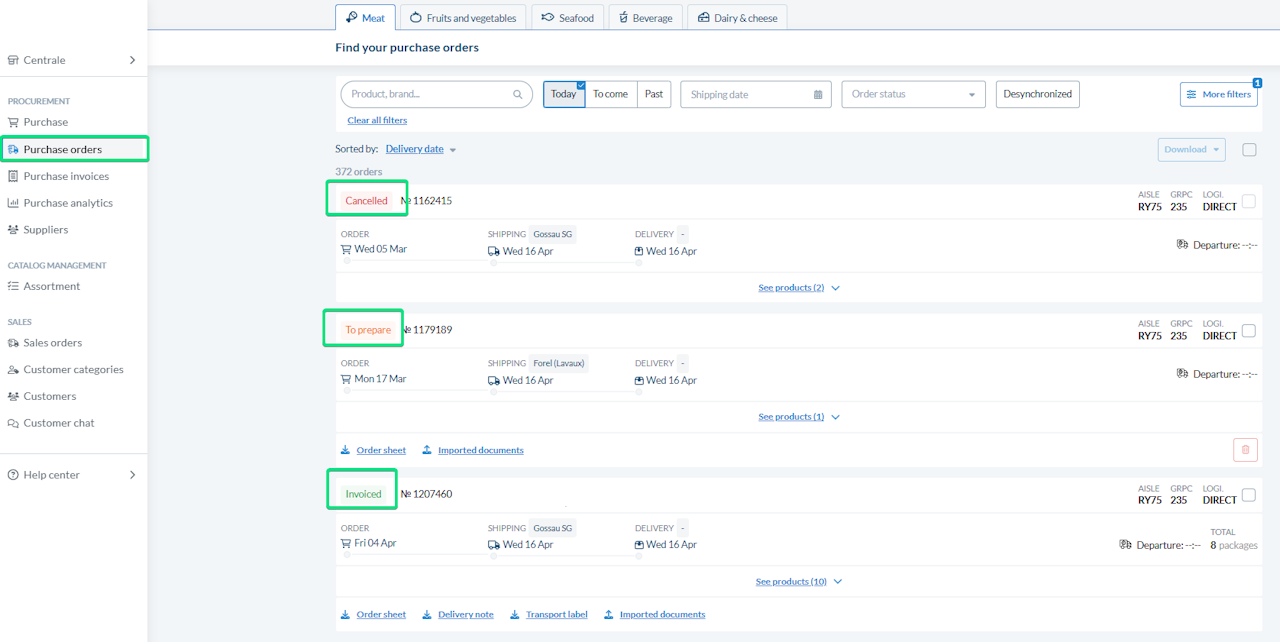
Task: Download Transport label for order 1207460
Action: point(549,614)
